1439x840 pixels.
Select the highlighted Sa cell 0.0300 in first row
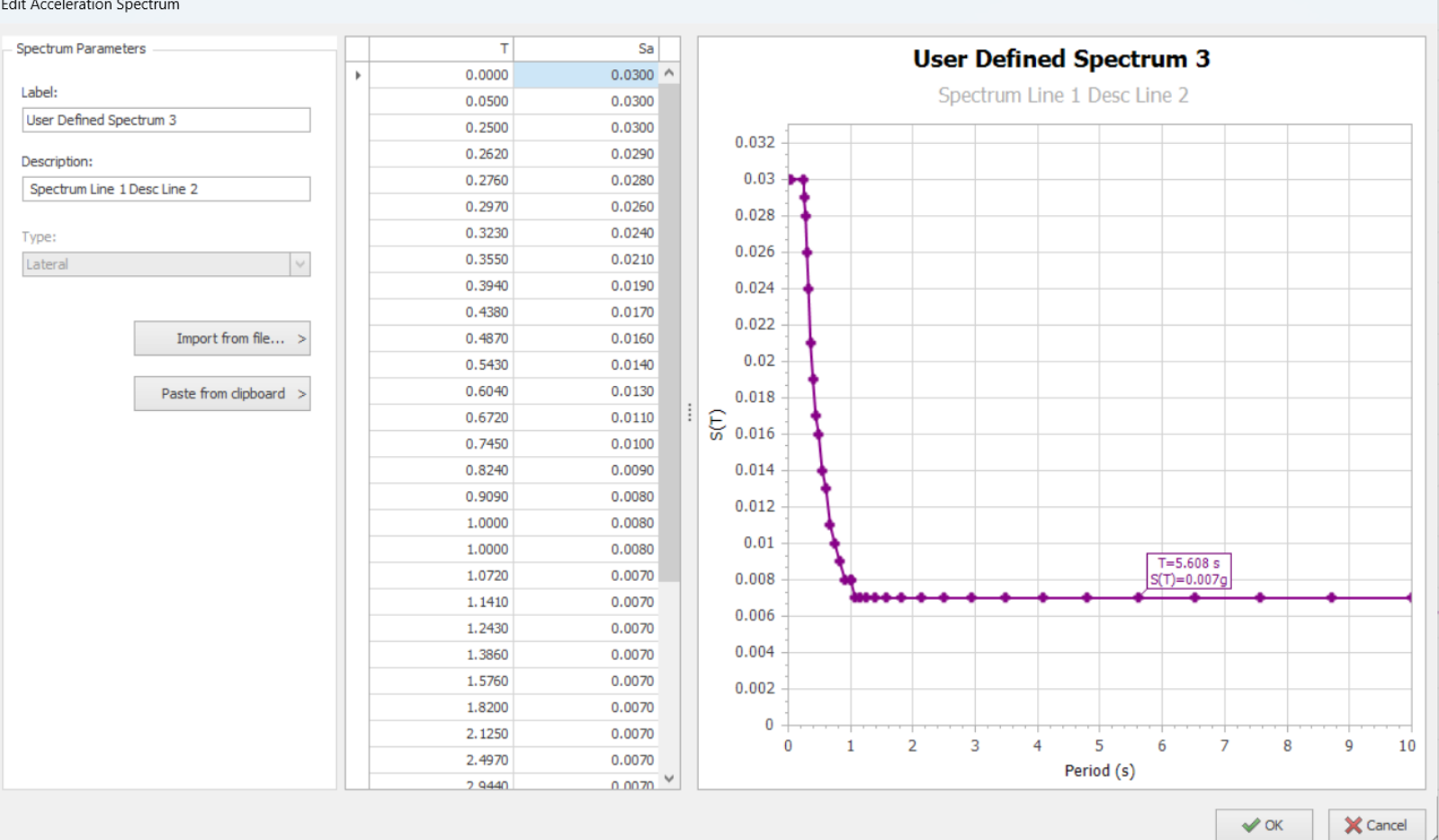[585, 75]
